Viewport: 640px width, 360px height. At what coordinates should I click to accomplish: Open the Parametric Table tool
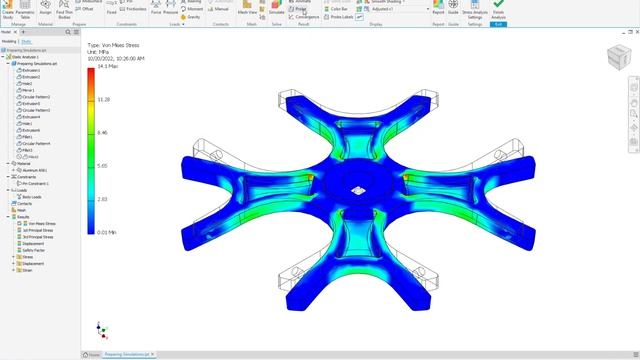tap(25, 9)
